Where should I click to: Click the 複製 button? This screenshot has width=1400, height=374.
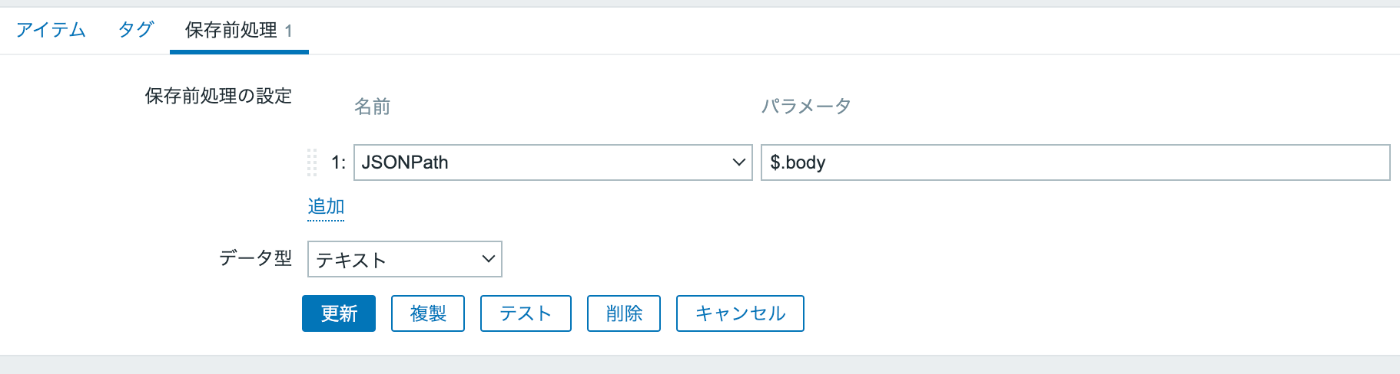click(x=427, y=313)
